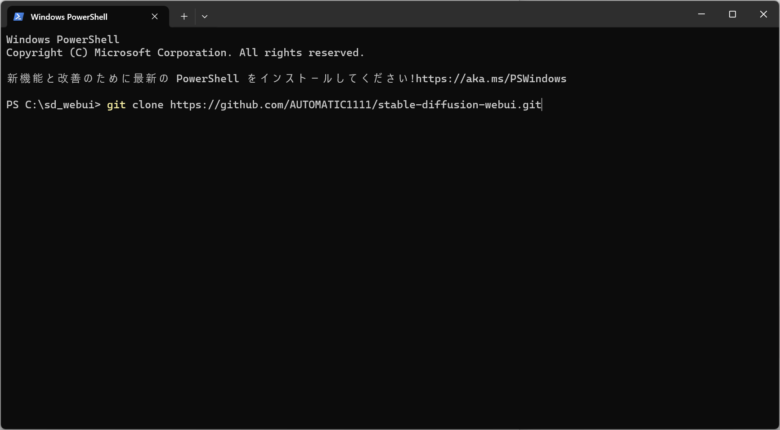The height and width of the screenshot is (430, 780).
Task: Click the github.com AUTOMATIC1111 URL in the command
Action: (356, 105)
